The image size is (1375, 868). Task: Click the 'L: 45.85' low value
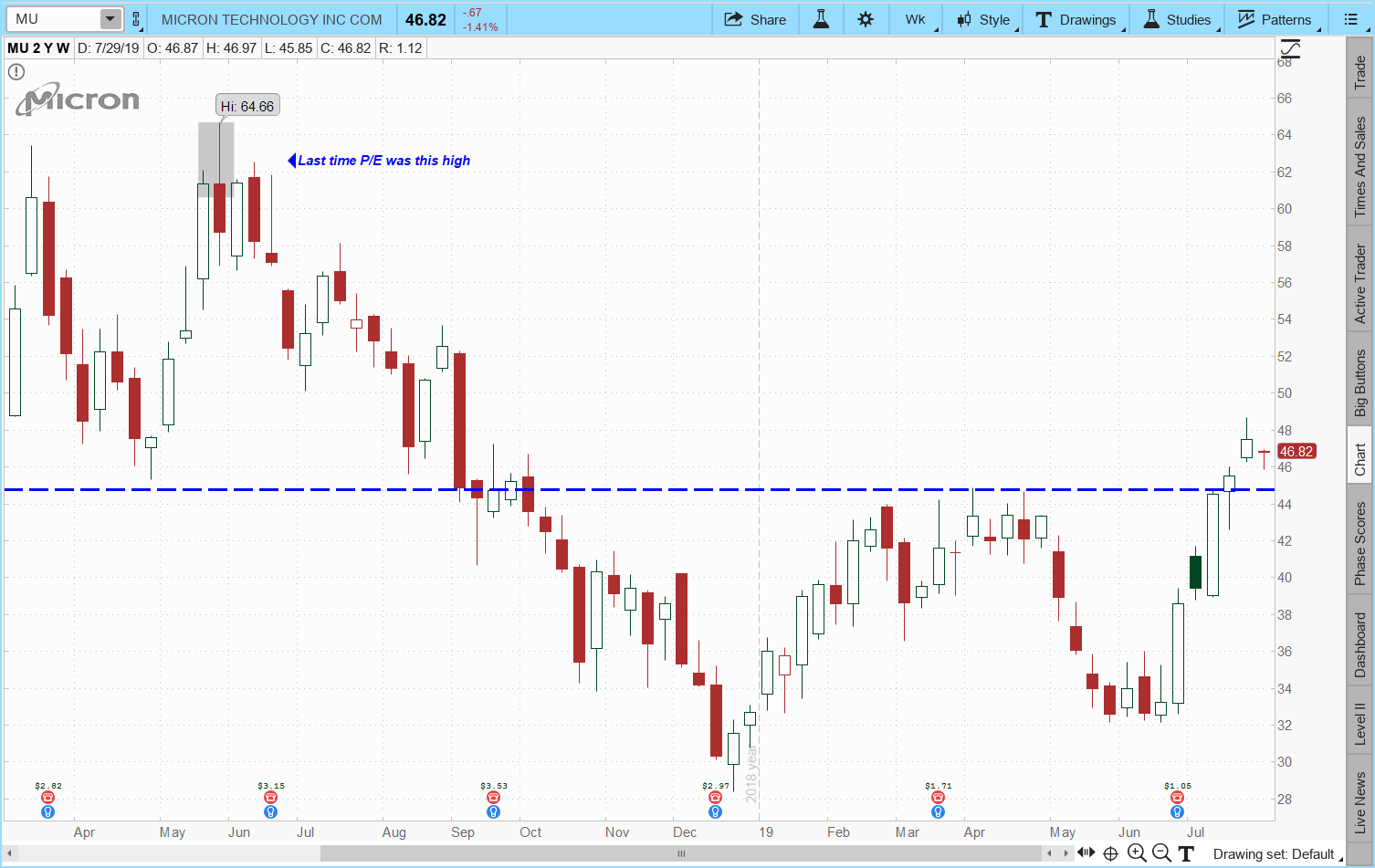[289, 47]
